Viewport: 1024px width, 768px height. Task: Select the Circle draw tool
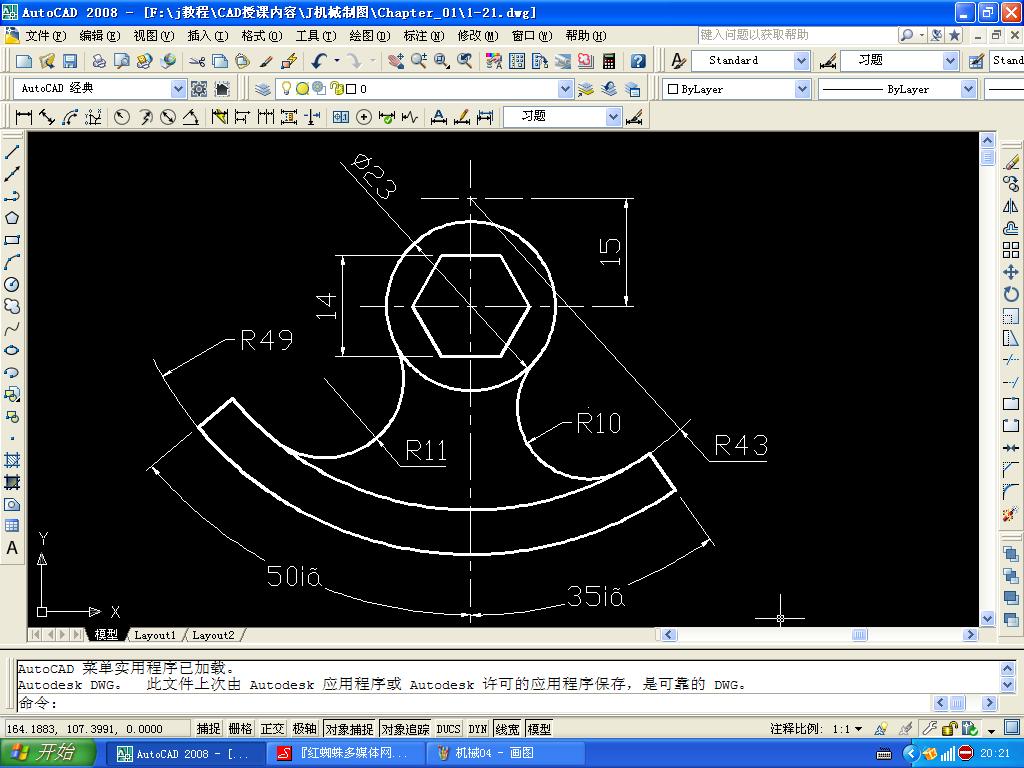[x=12, y=284]
